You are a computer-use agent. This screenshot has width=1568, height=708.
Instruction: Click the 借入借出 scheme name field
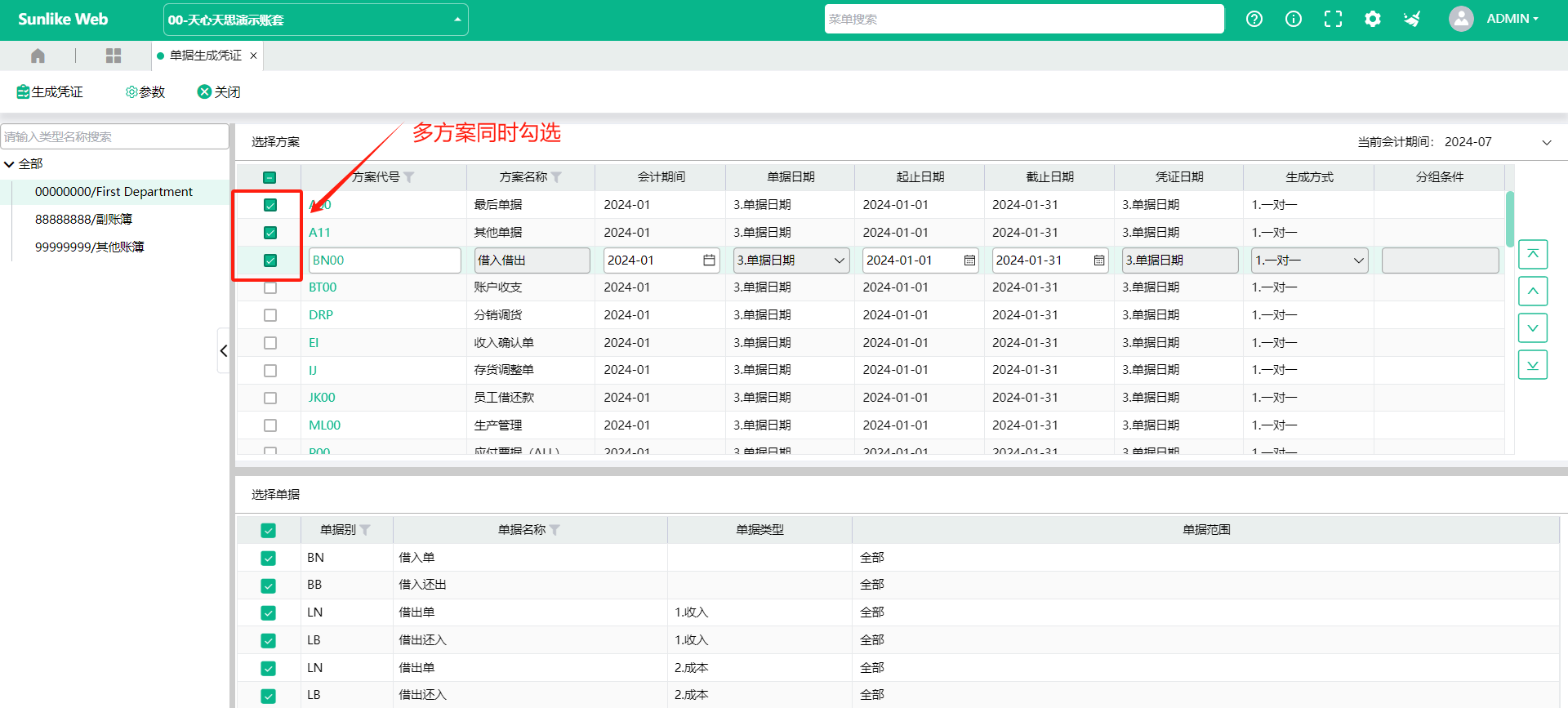[532, 260]
